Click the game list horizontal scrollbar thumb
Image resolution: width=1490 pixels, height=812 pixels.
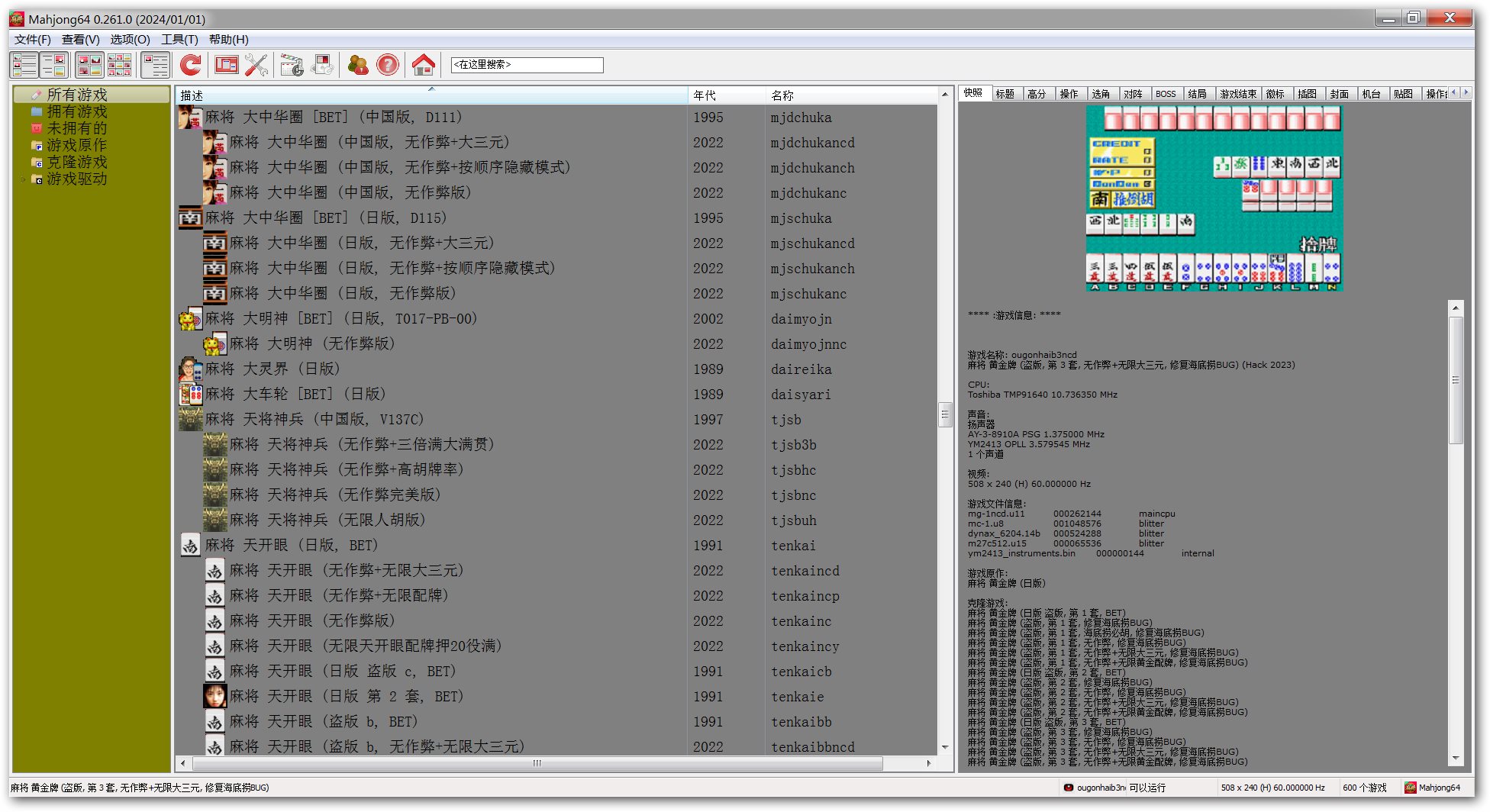point(537,763)
